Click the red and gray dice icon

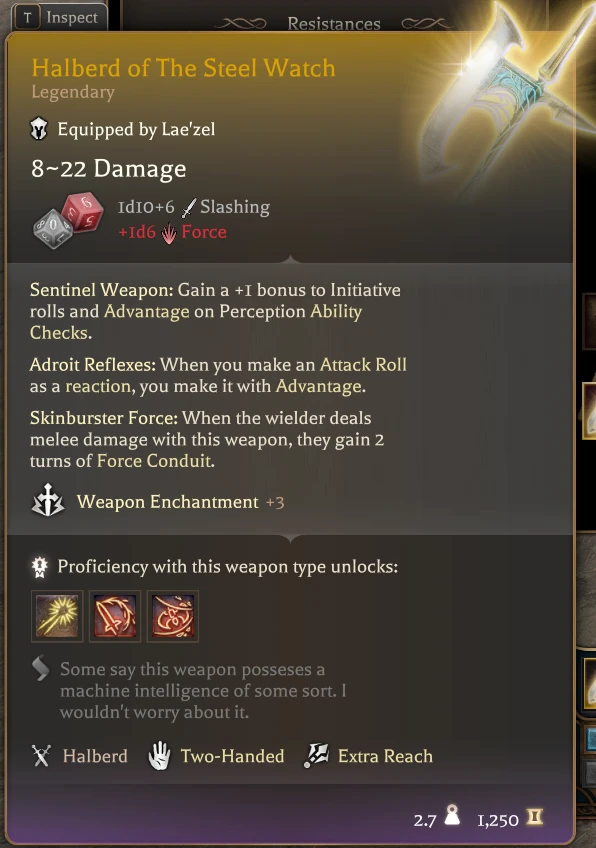coord(68,220)
